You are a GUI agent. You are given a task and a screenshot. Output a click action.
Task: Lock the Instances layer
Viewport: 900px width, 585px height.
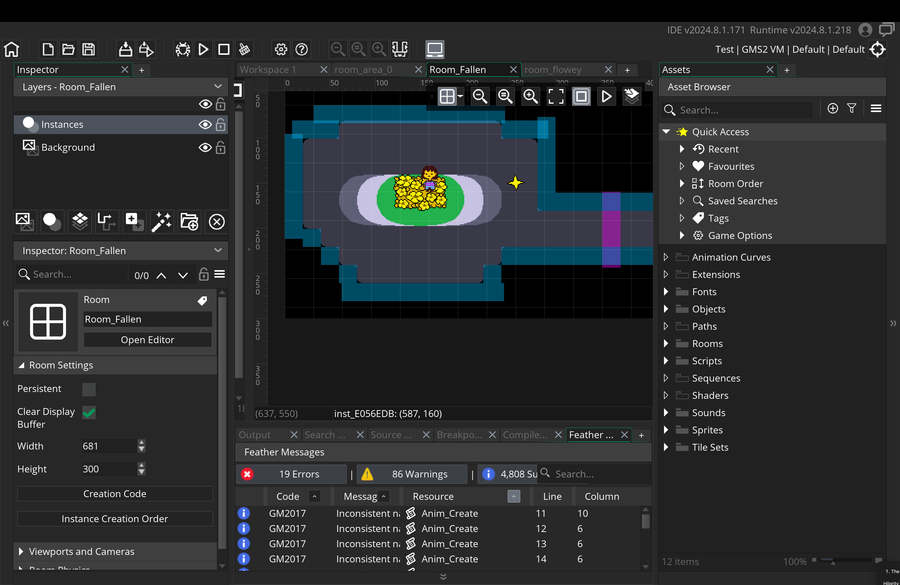pos(220,125)
